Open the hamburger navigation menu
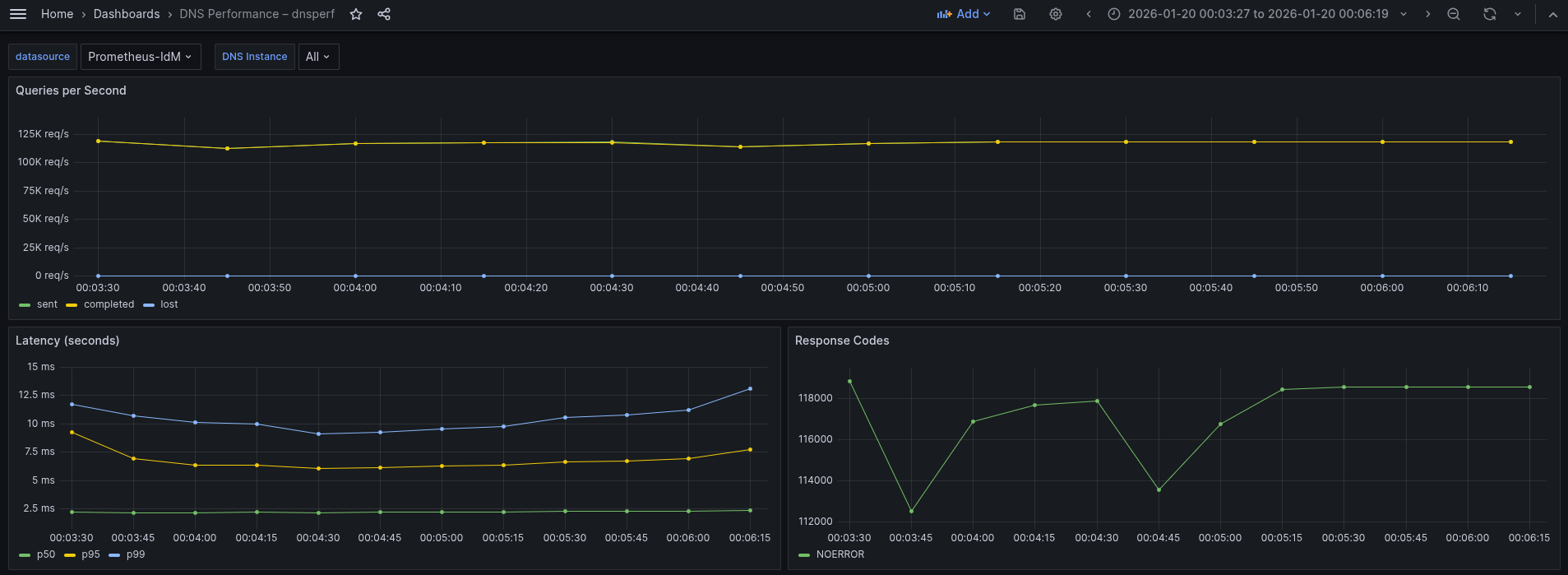This screenshot has height=575, width=1568. [18, 14]
